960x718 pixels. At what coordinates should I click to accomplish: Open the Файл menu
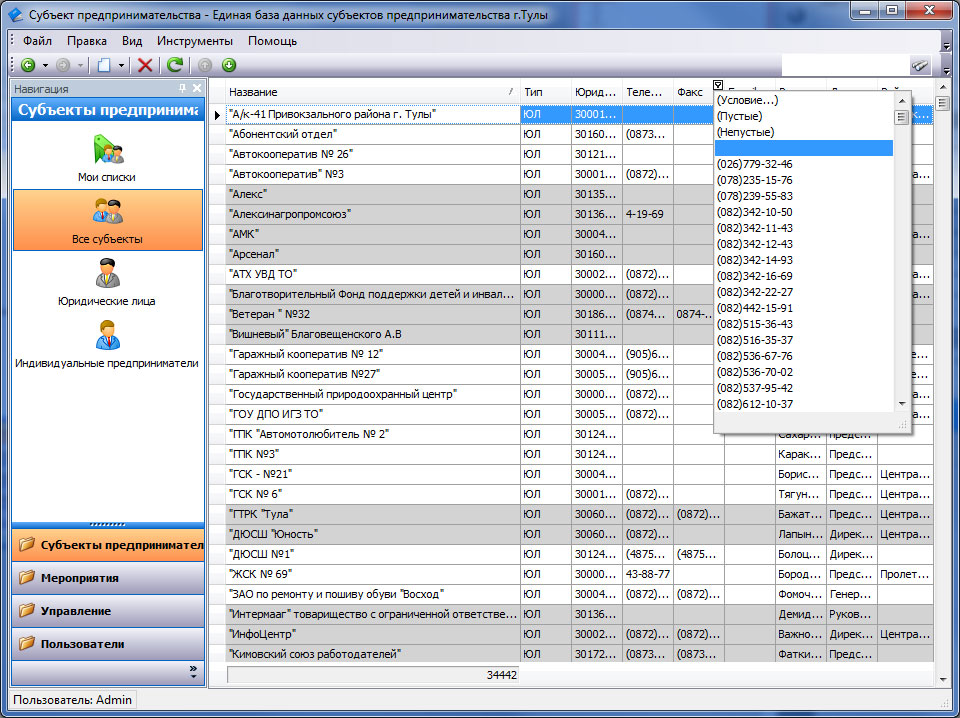(x=37, y=41)
